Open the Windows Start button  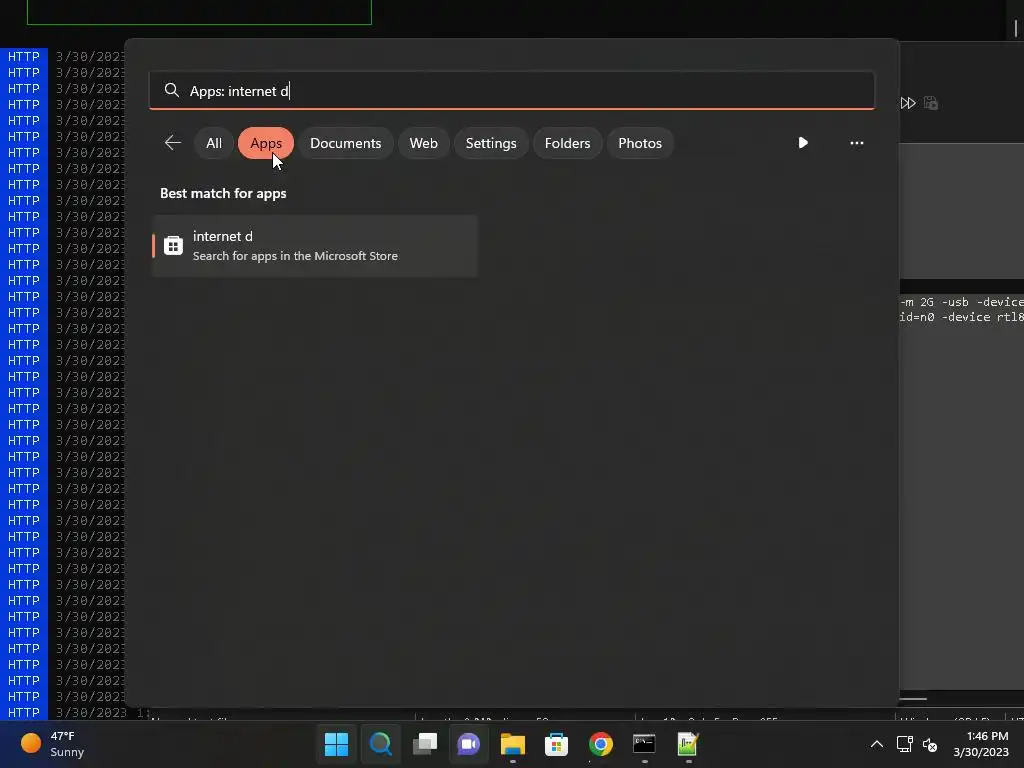click(x=336, y=744)
